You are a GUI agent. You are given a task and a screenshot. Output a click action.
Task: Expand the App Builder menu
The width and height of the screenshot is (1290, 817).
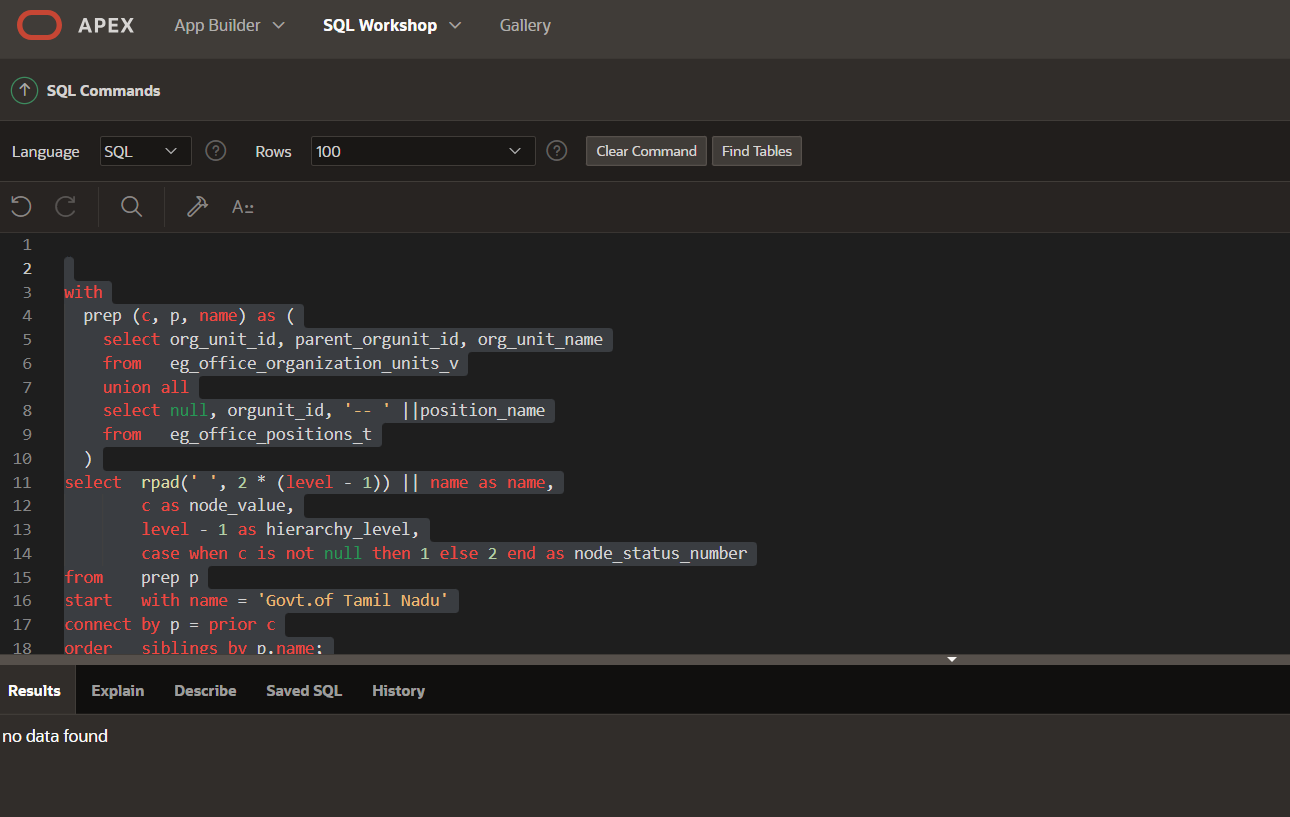coord(230,25)
